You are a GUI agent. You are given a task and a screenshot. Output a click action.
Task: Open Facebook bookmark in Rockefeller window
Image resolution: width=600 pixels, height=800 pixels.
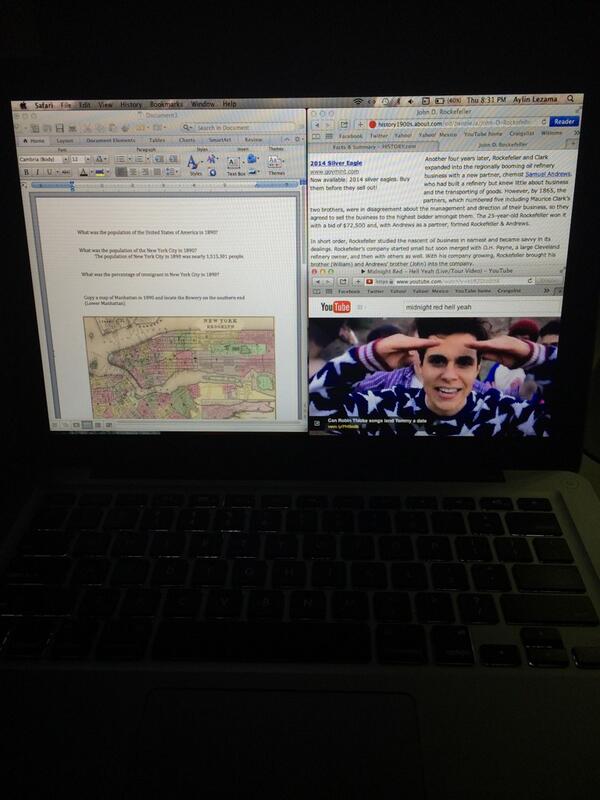[x=351, y=136]
